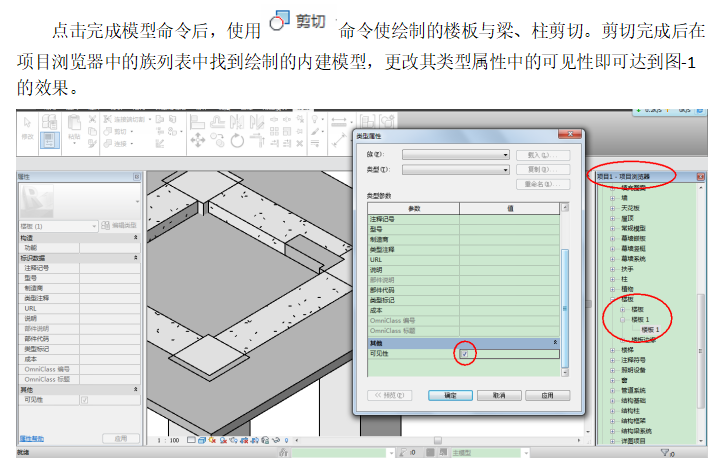Click the 连接端切割 cope icon

(107, 119)
